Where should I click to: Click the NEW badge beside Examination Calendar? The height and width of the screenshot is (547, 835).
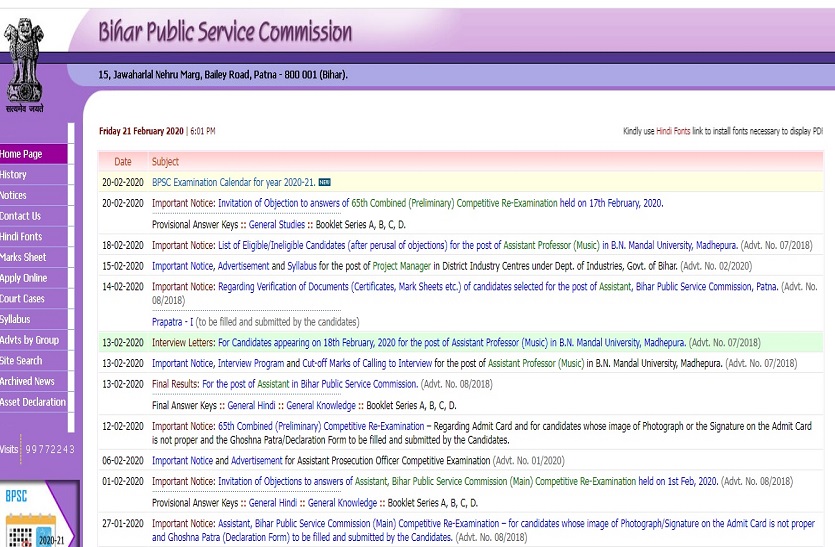324,183
